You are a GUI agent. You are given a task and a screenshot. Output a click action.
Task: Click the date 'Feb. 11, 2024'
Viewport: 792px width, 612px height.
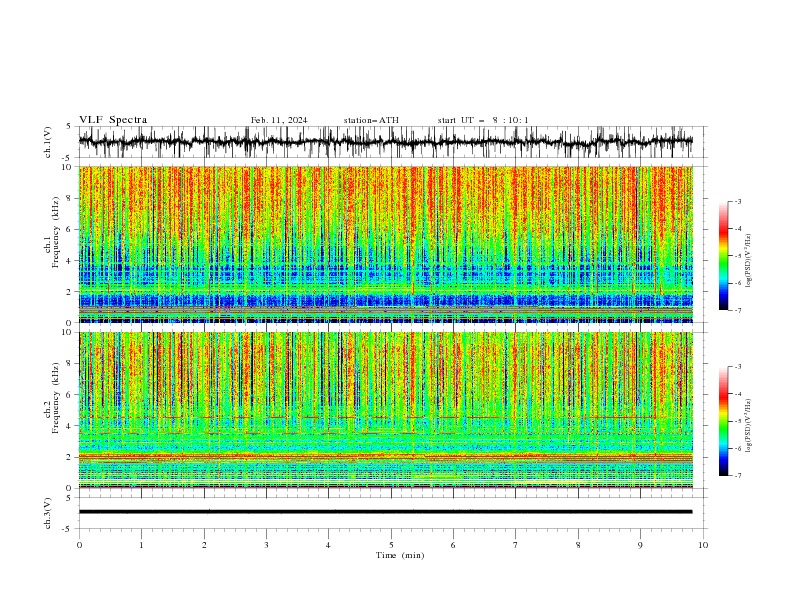pyautogui.click(x=279, y=120)
